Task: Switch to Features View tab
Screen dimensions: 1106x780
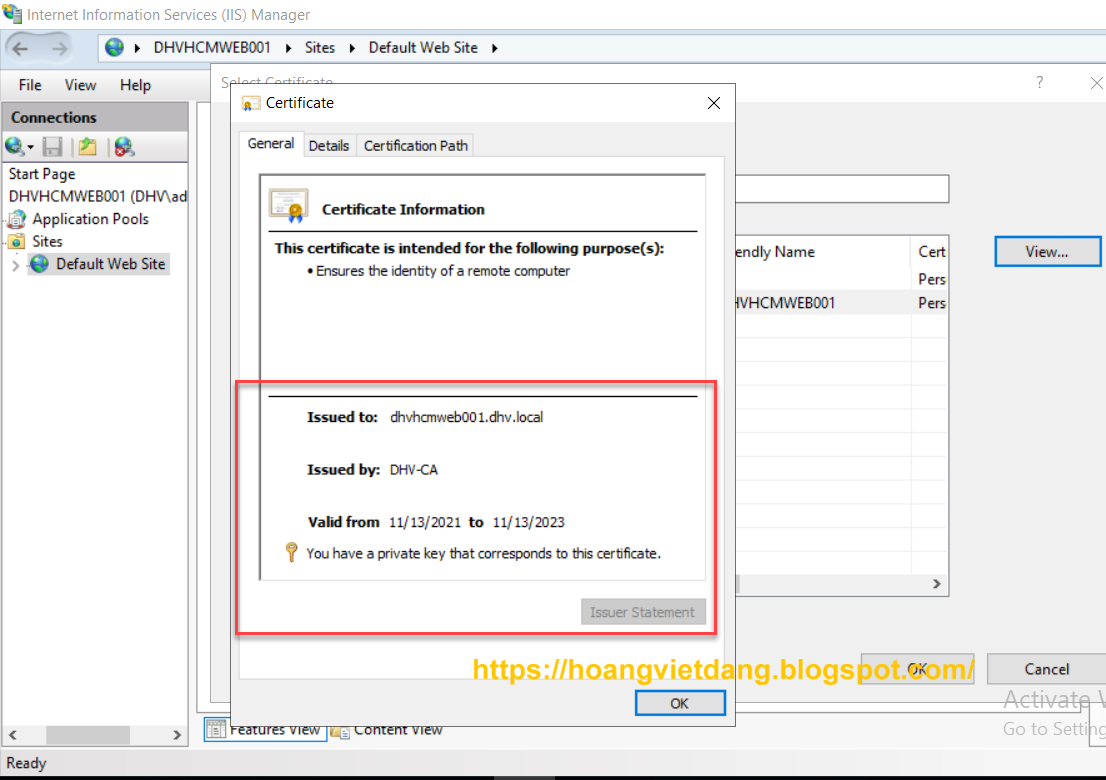Action: [x=265, y=729]
